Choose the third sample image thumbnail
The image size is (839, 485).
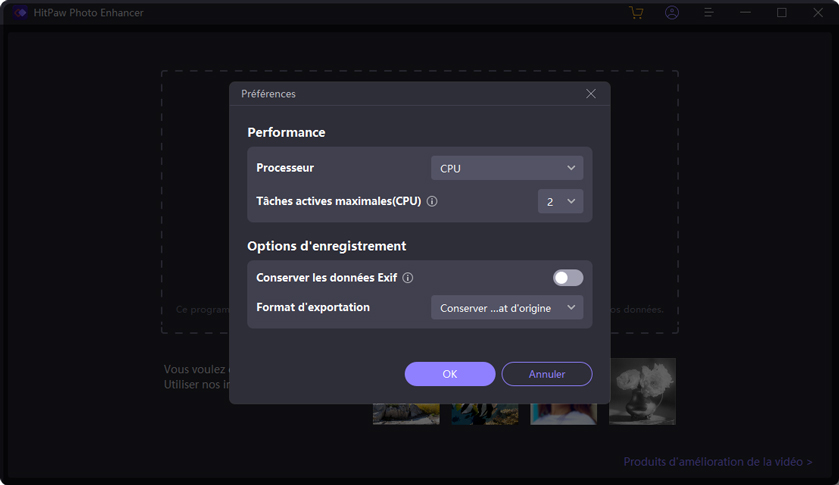pos(563,414)
